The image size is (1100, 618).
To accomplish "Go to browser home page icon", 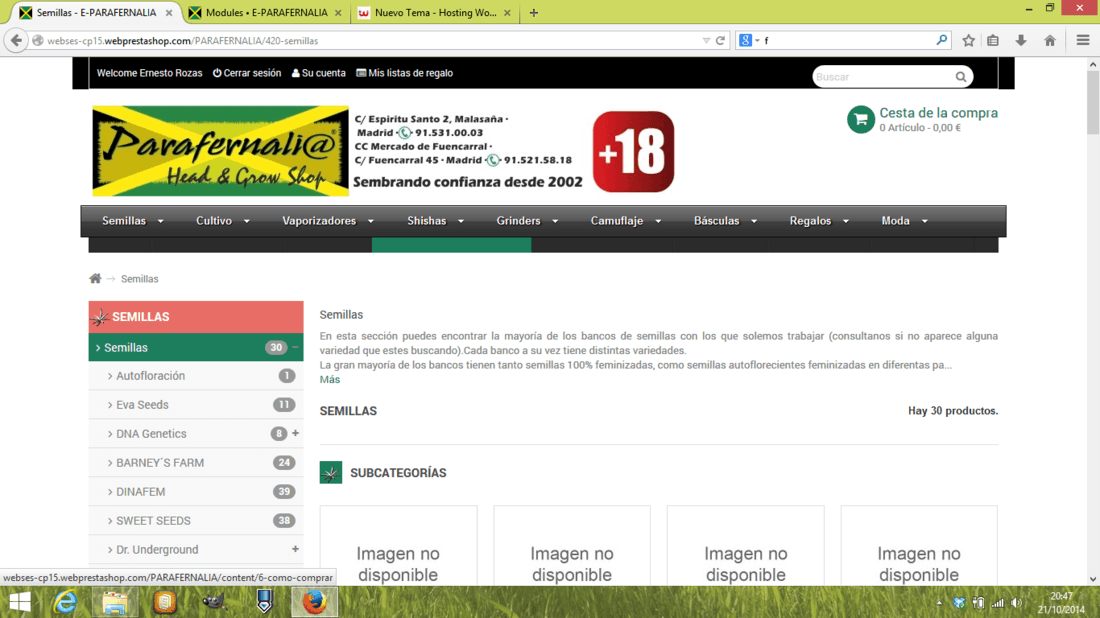I will point(1049,41).
